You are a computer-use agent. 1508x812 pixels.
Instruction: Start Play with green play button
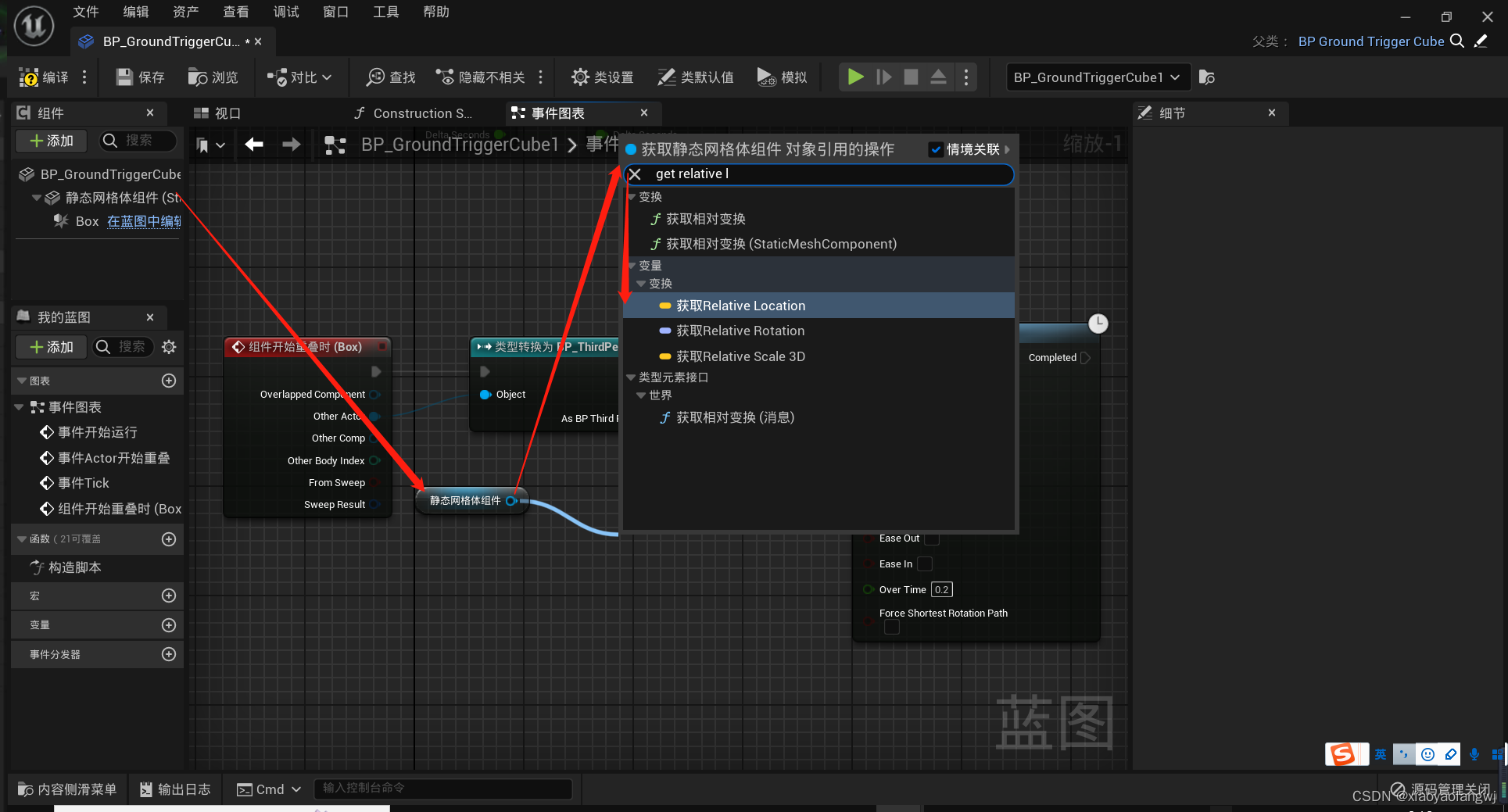[856, 77]
